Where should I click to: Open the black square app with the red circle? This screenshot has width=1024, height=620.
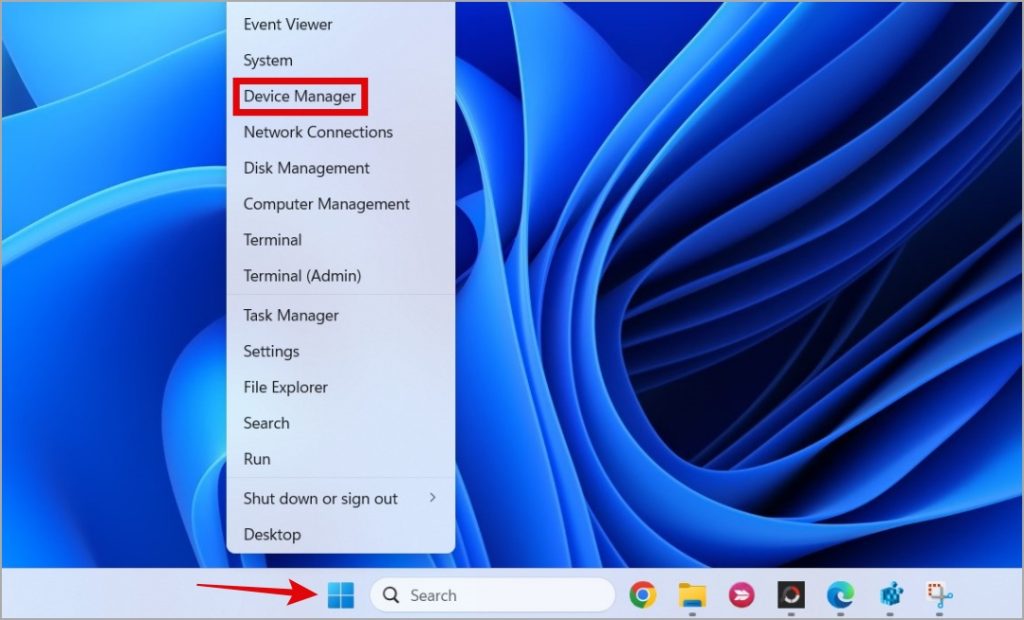791,595
